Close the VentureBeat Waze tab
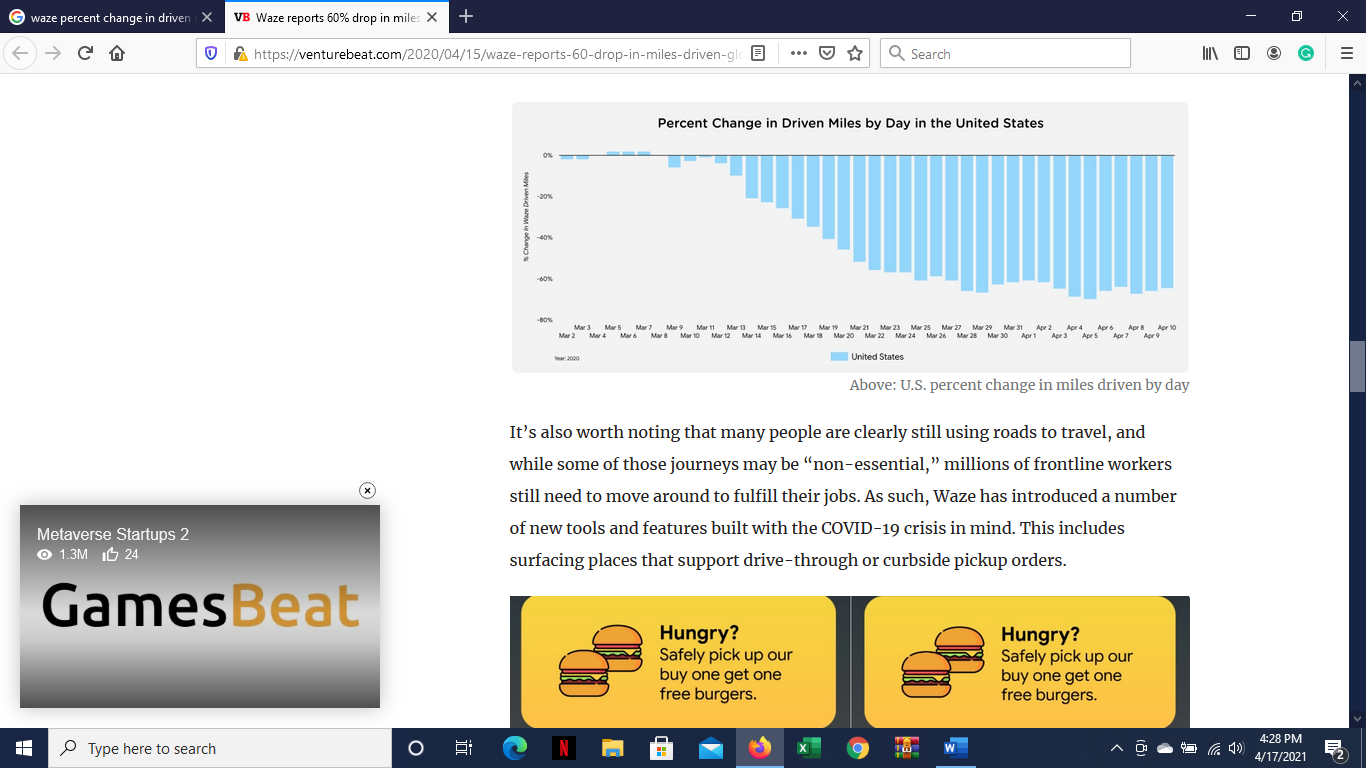The width and height of the screenshot is (1366, 768). click(x=433, y=17)
